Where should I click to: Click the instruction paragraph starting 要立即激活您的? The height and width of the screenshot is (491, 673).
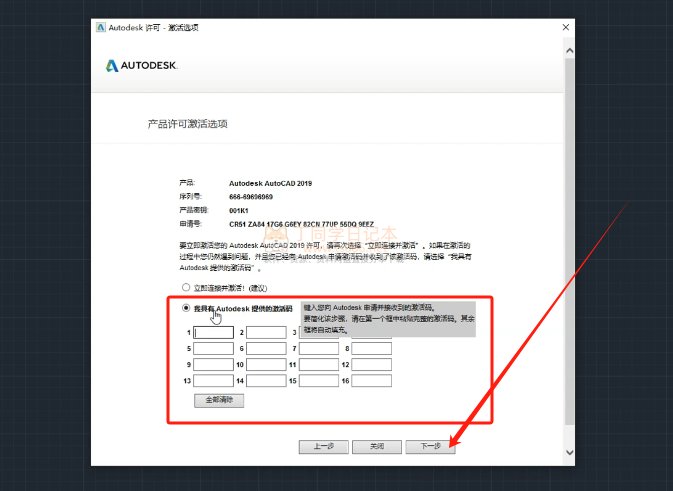pyautogui.click(x=325, y=257)
